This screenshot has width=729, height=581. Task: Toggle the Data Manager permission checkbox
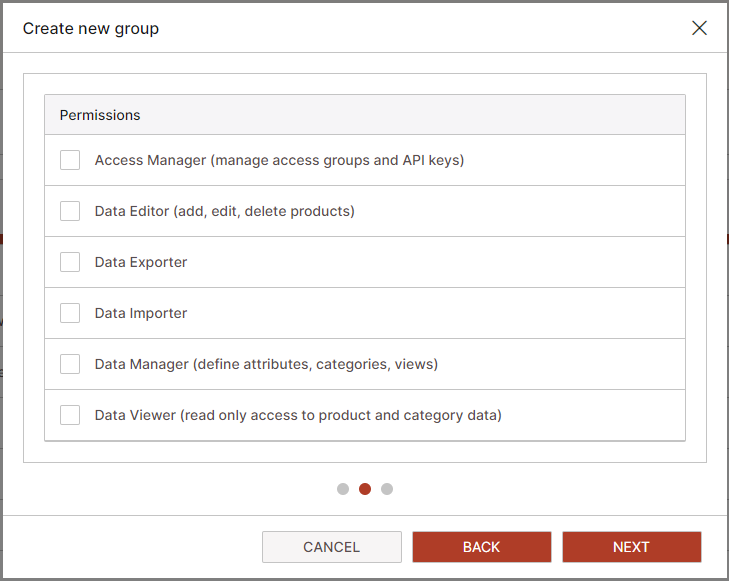point(70,364)
